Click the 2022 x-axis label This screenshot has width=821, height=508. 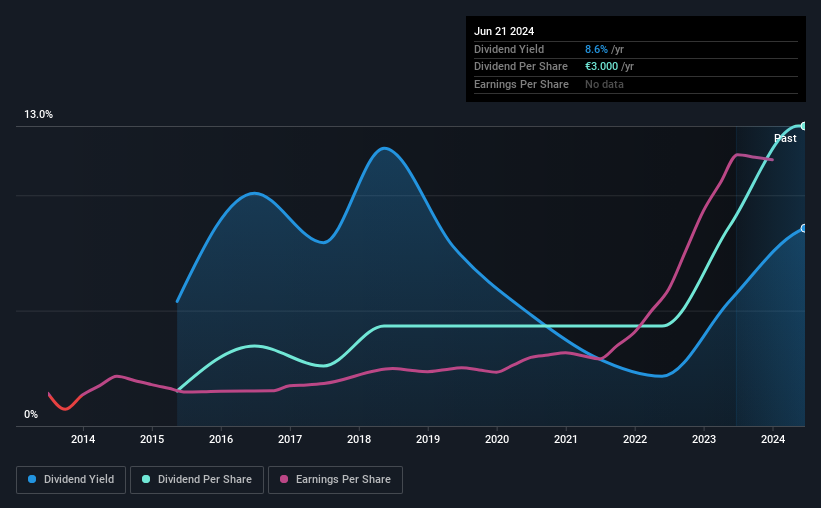pyautogui.click(x=635, y=439)
